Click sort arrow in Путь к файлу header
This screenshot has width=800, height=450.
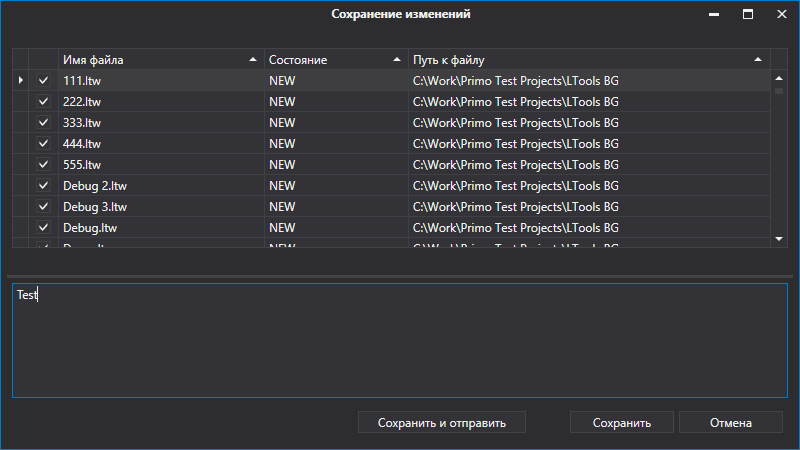[x=757, y=60]
